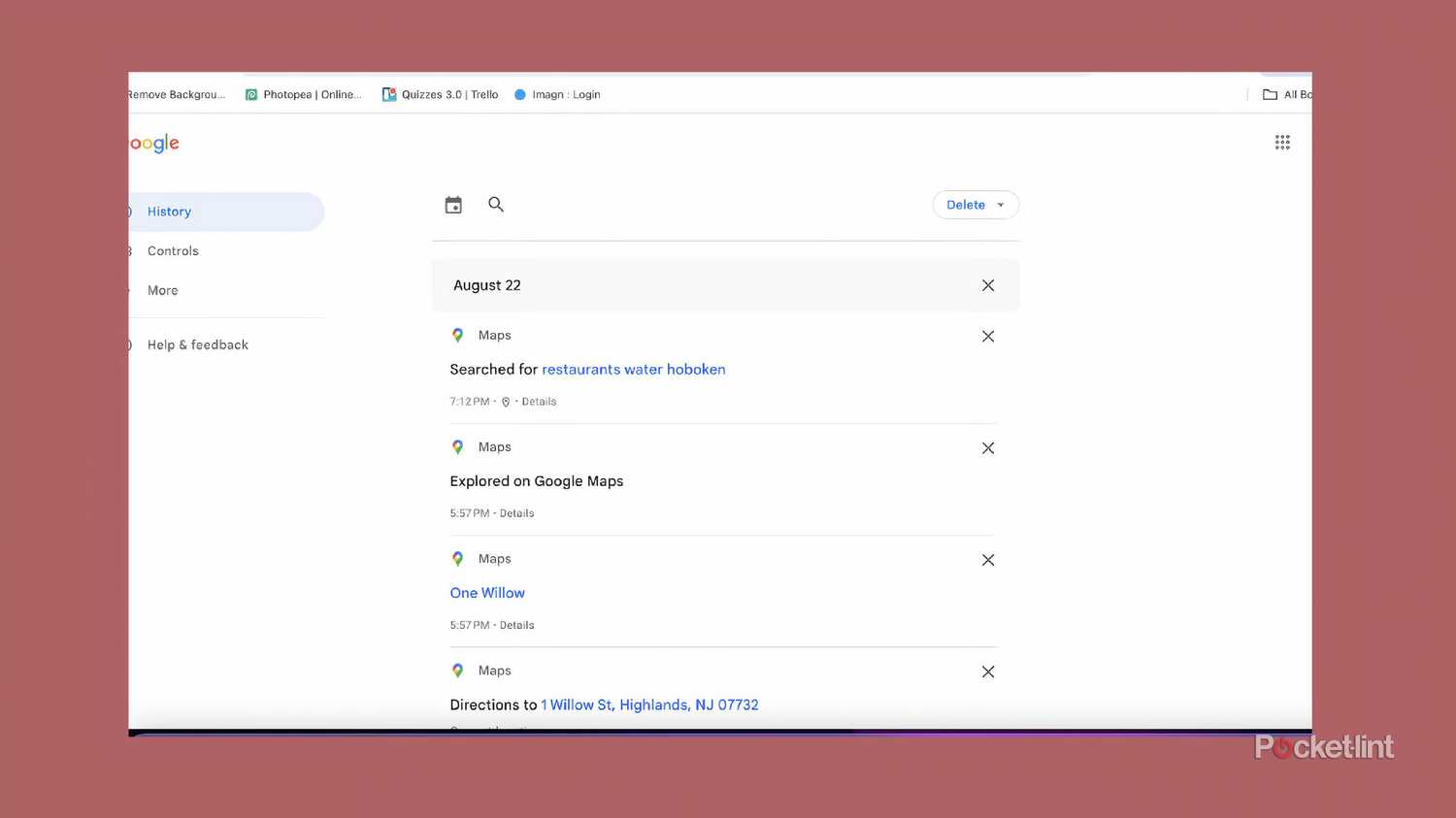Image resolution: width=1456 pixels, height=818 pixels.
Task: Click the search activity magnifier icon
Action: [x=496, y=205]
